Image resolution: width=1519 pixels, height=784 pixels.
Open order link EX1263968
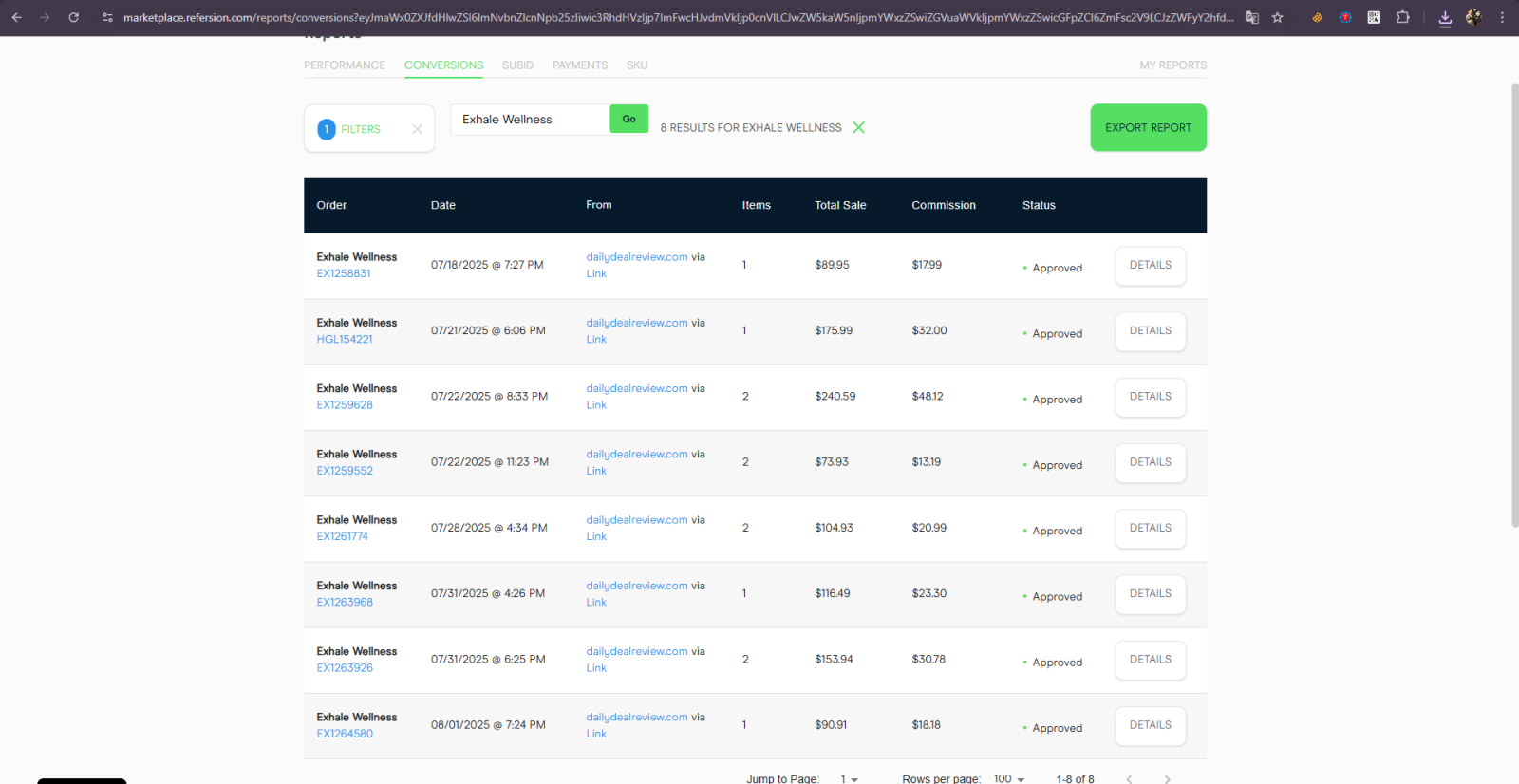pyautogui.click(x=345, y=602)
